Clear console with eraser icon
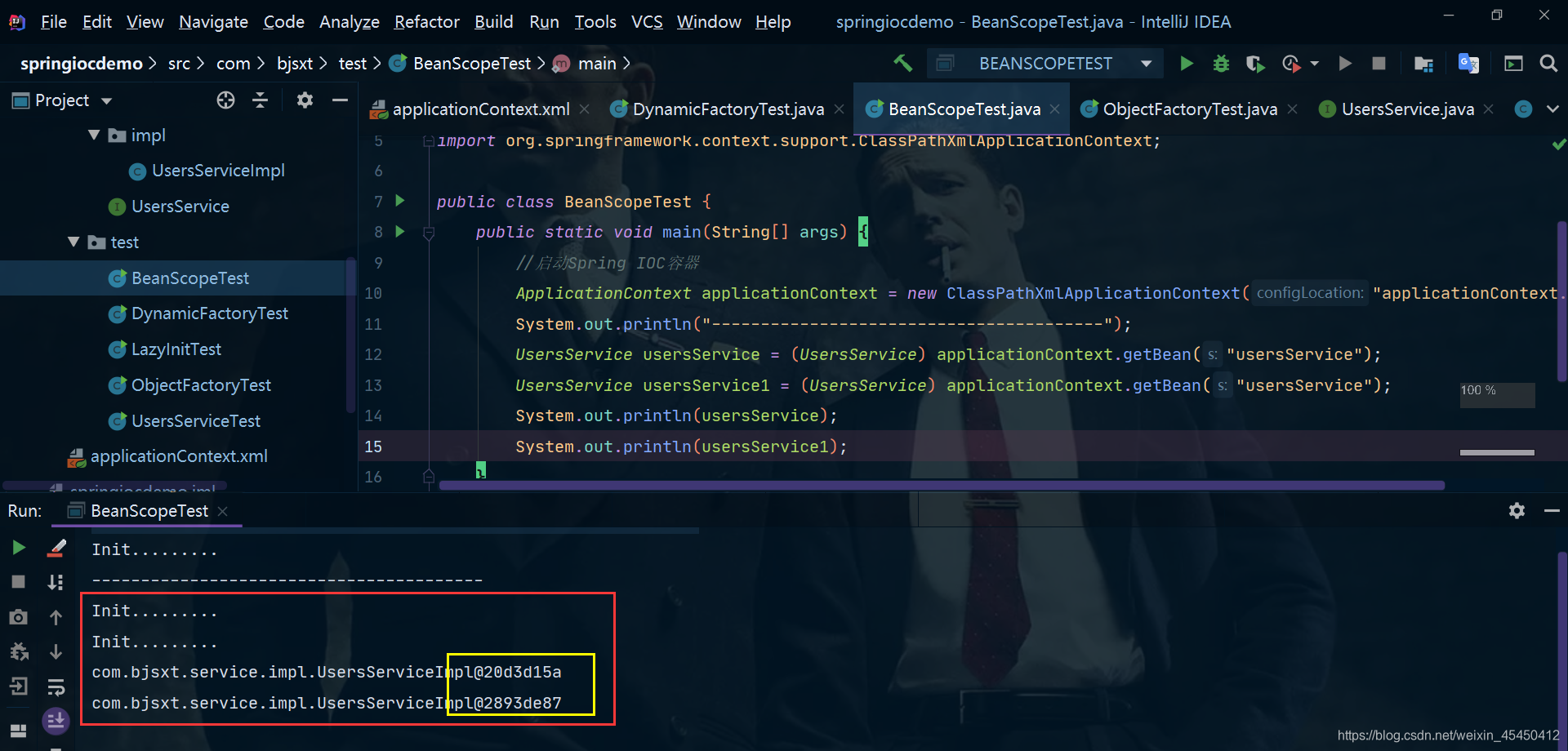The width and height of the screenshot is (1568, 751). 56,548
